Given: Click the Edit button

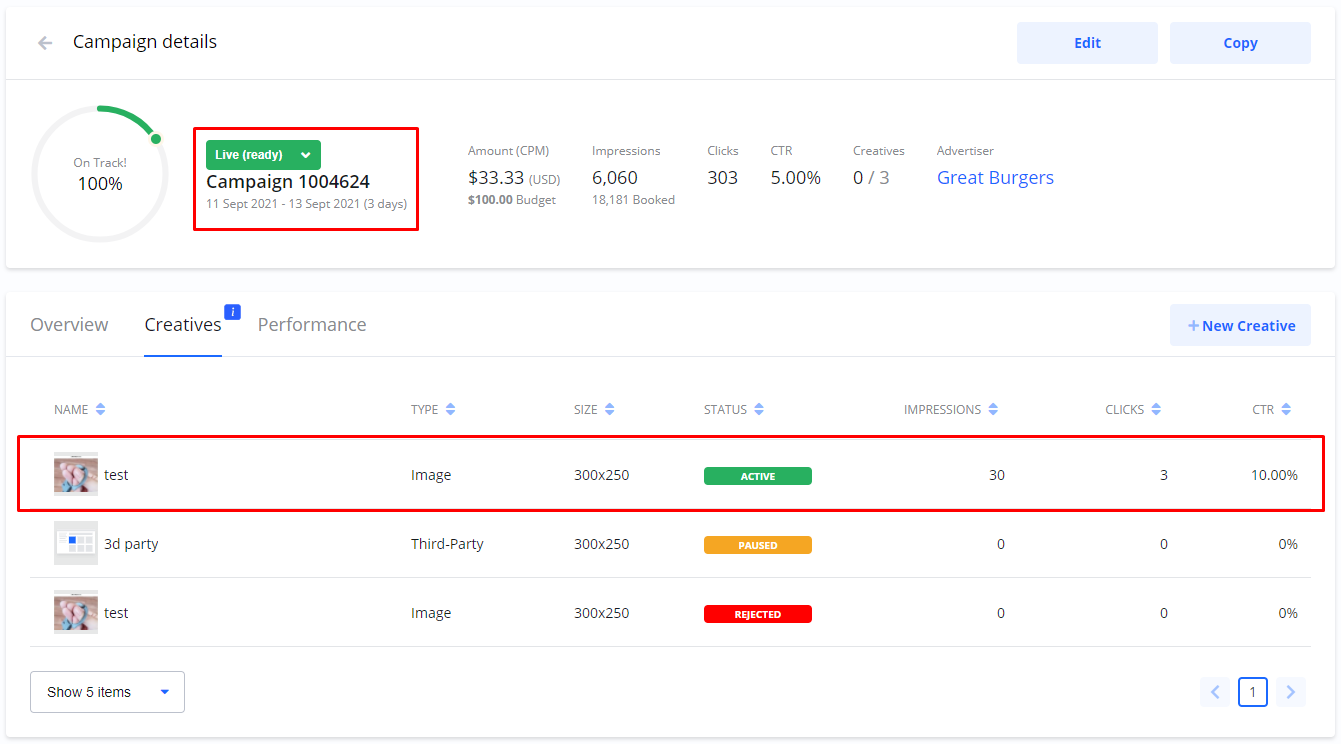Looking at the screenshot, I should pyautogui.click(x=1087, y=43).
